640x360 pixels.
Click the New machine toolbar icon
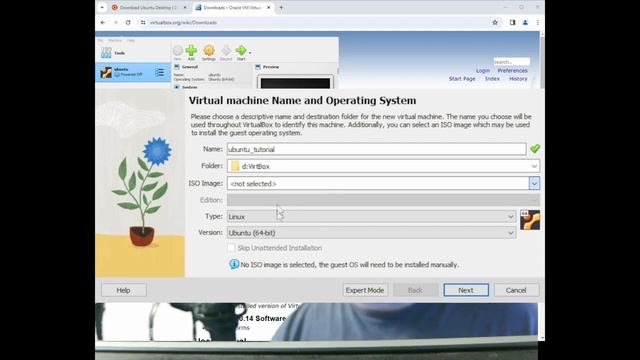(178, 51)
